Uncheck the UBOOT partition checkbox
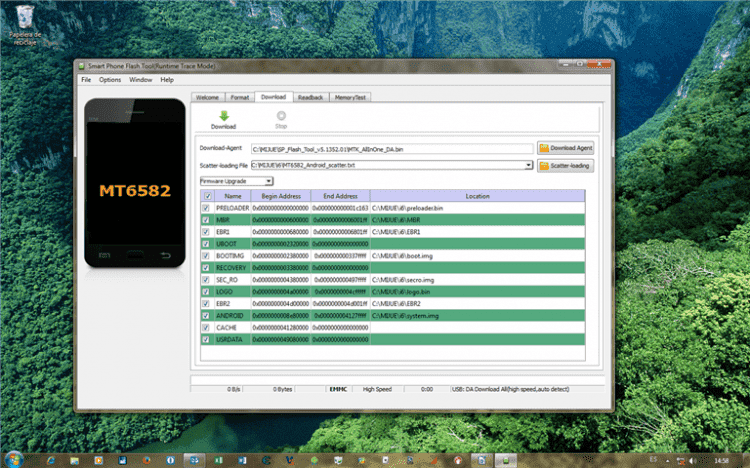 pyautogui.click(x=206, y=244)
